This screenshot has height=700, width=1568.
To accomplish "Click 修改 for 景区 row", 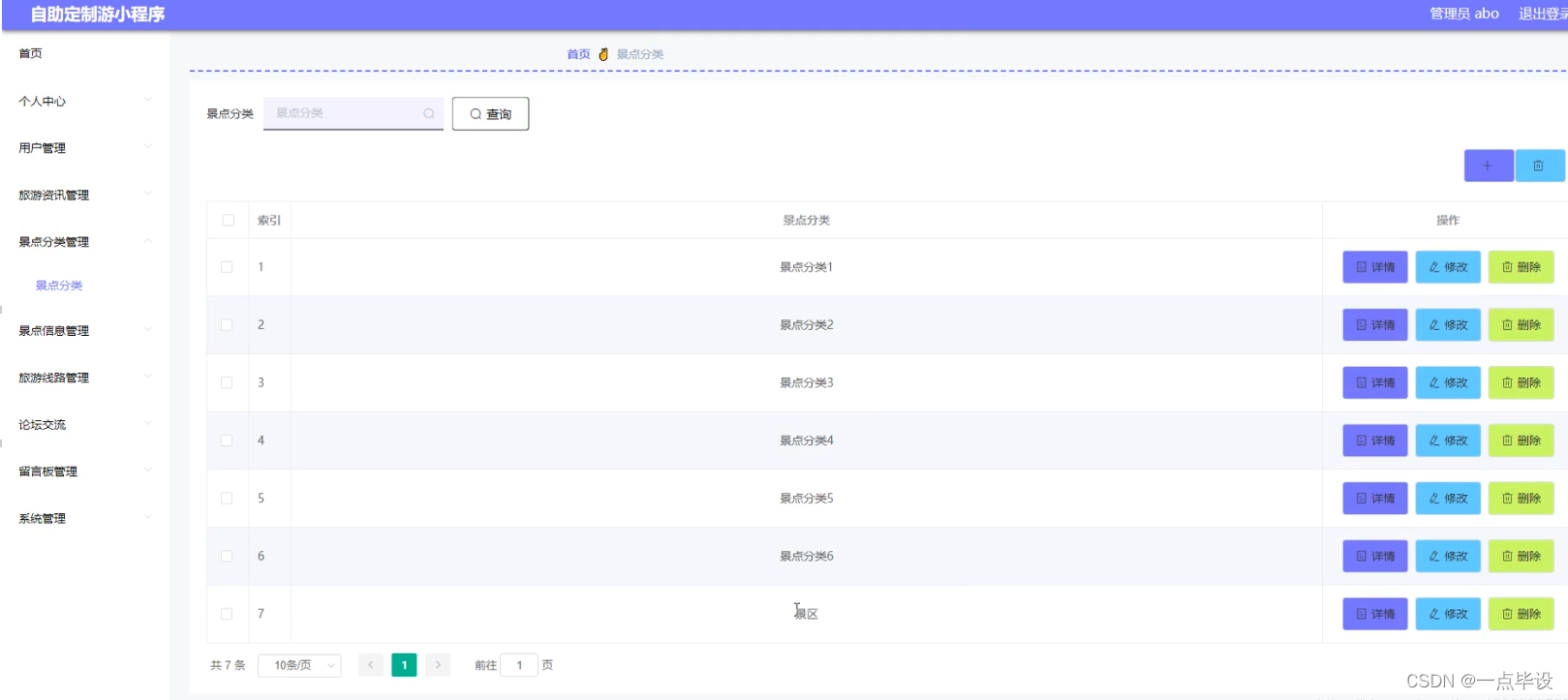I will pyautogui.click(x=1448, y=614).
